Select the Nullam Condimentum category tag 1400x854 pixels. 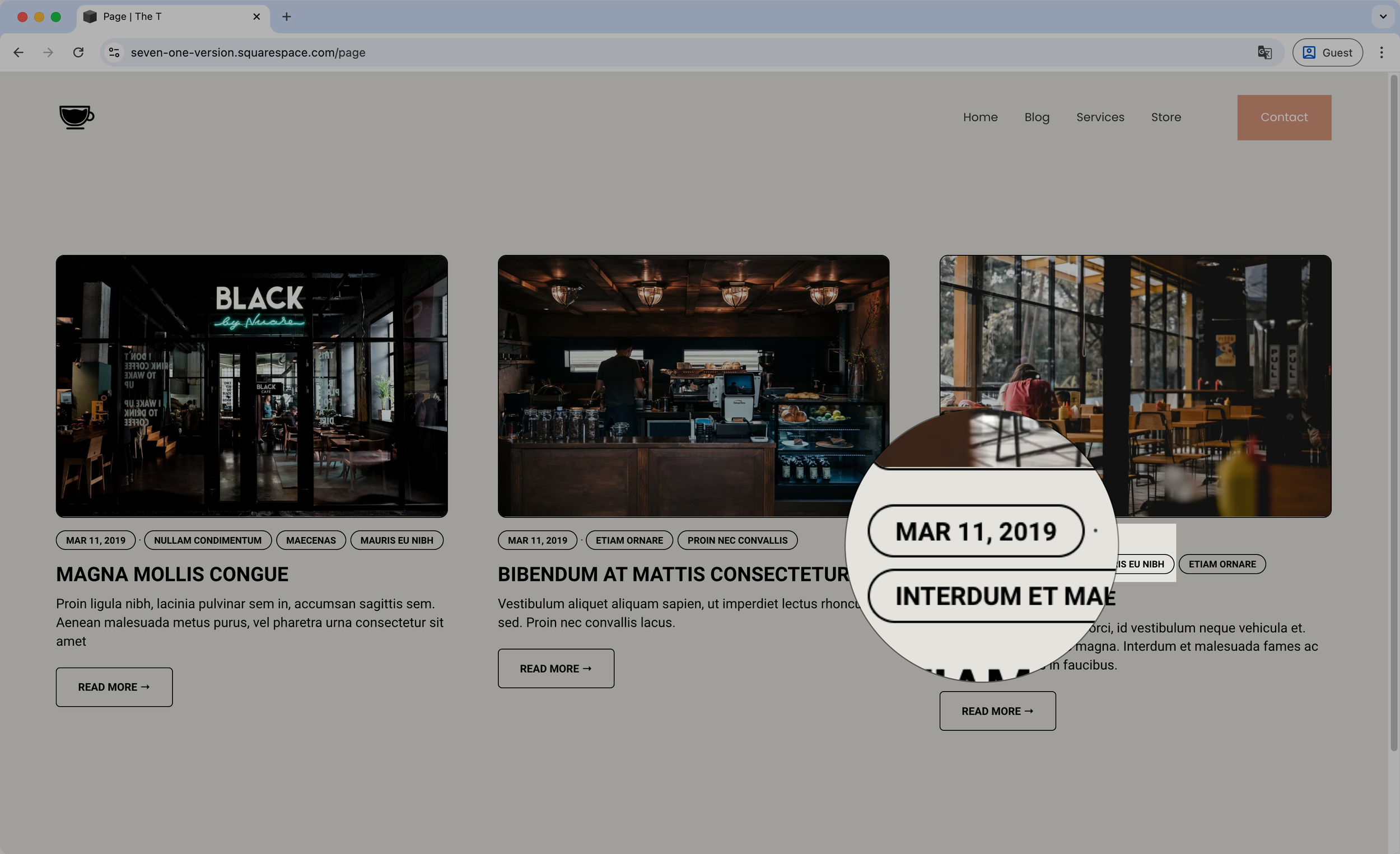coord(207,540)
